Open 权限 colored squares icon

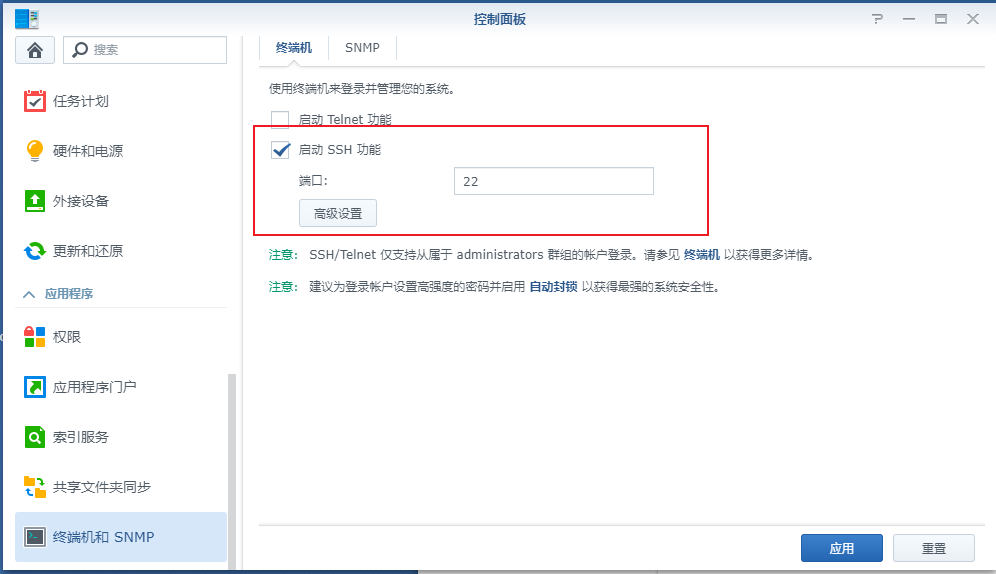(34, 337)
